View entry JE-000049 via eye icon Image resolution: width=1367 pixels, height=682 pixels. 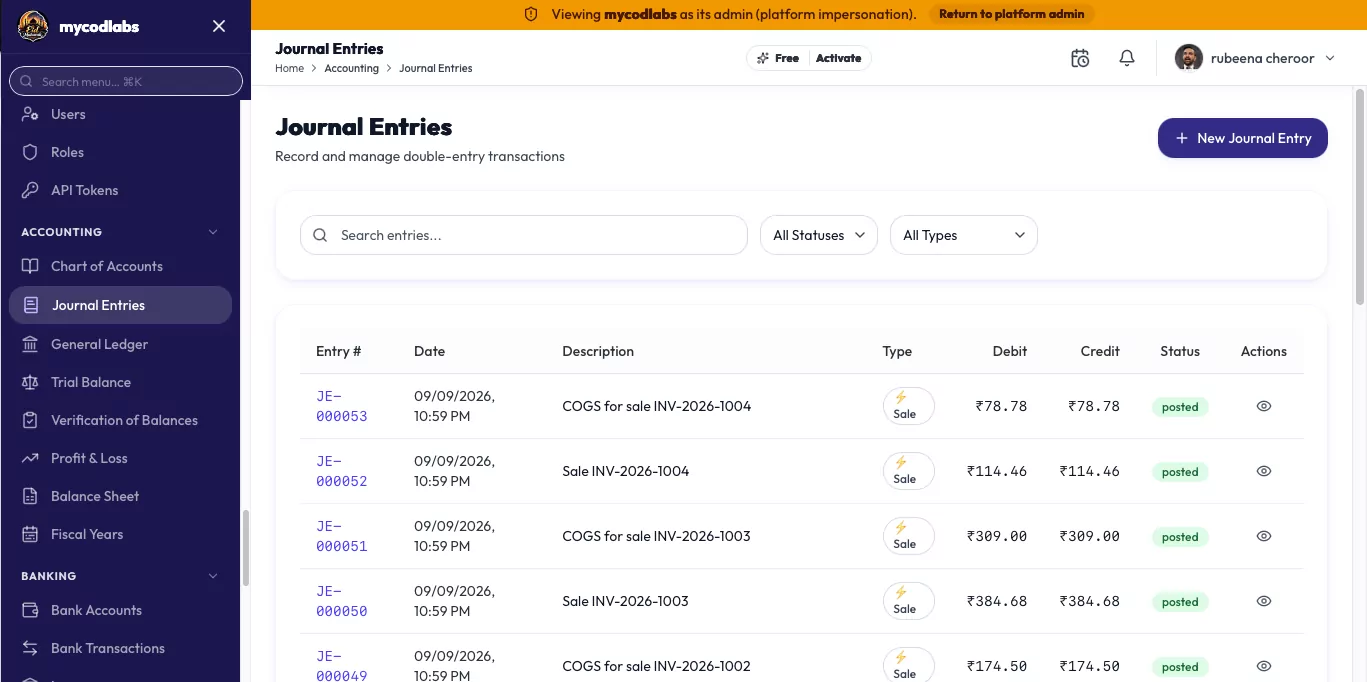1264,666
